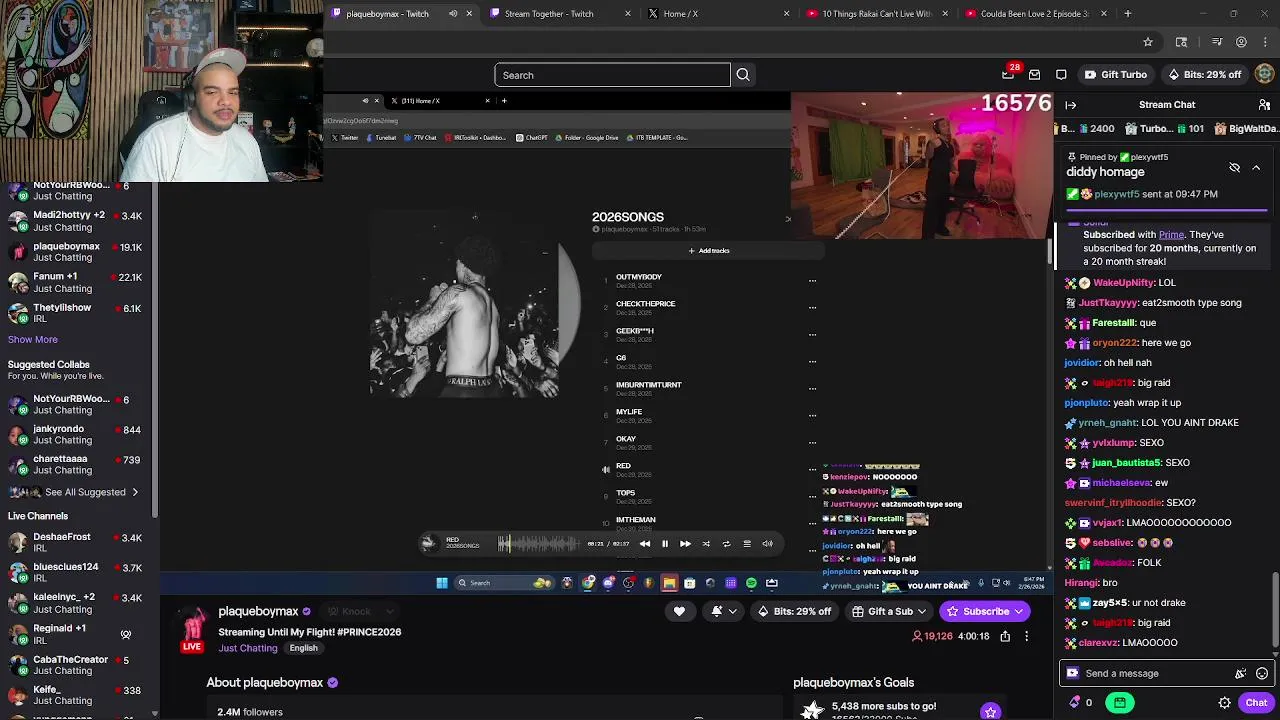Viewport: 1280px width, 720px height.
Task: Bookmark this page with star icon
Action: (1148, 42)
